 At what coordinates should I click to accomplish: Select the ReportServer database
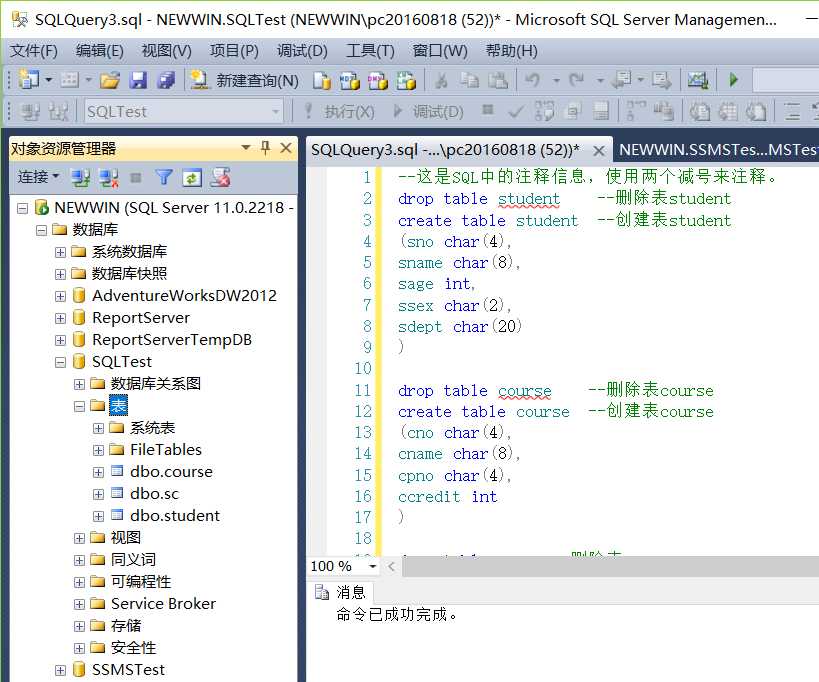click(141, 318)
